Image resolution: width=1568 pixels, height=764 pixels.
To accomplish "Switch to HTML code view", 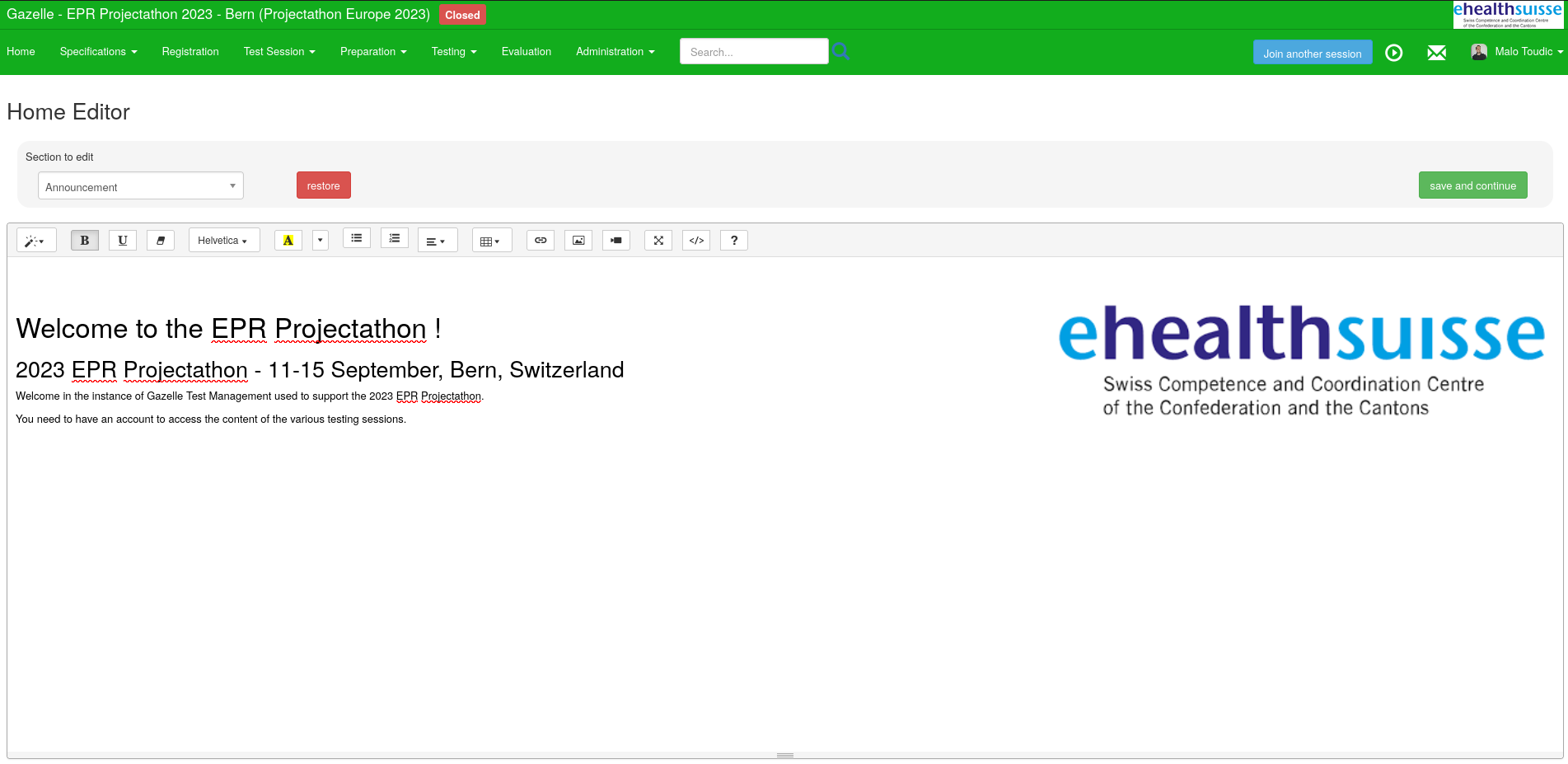I will pyautogui.click(x=696, y=240).
